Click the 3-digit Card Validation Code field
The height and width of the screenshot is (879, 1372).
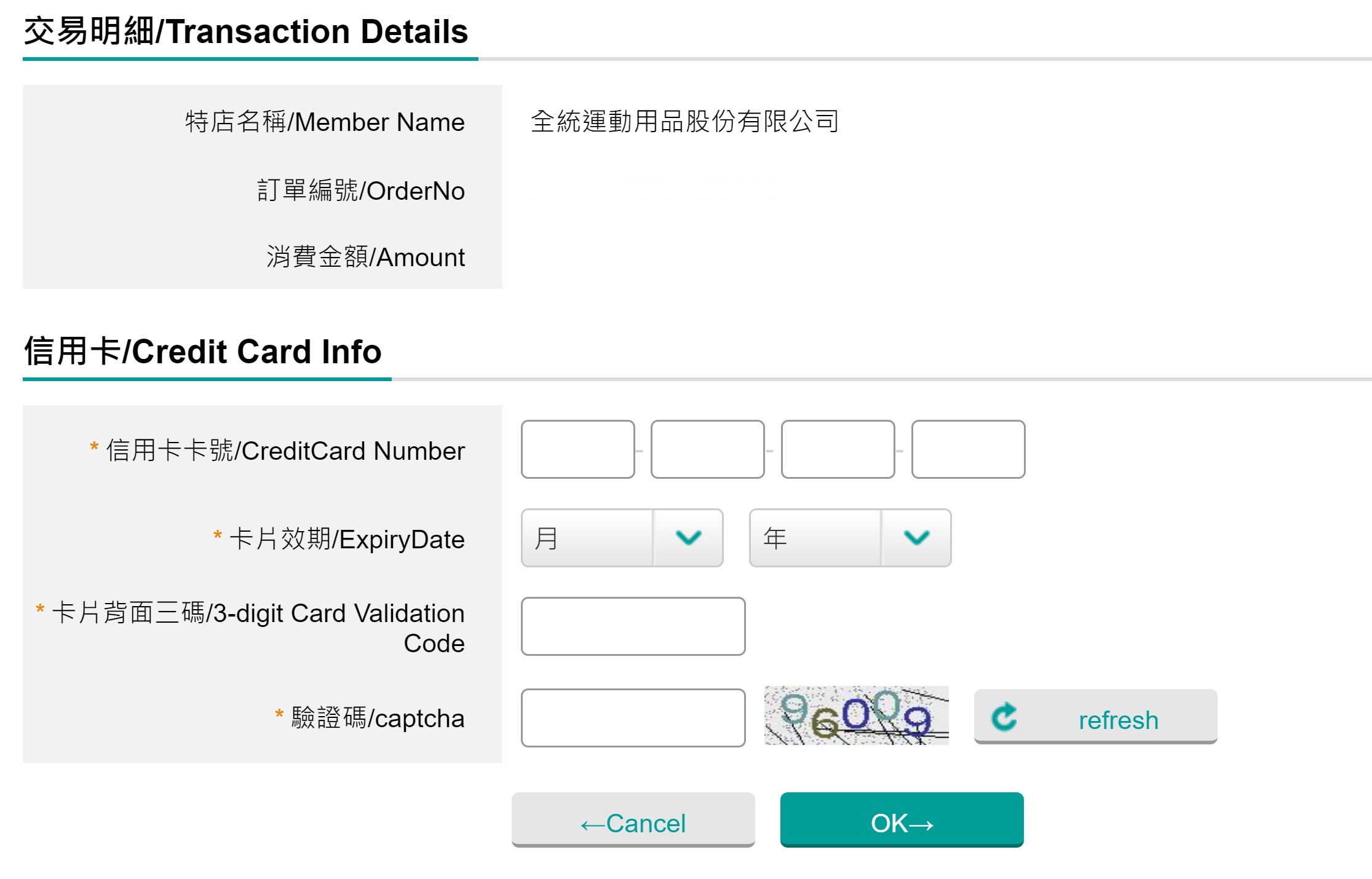tap(633, 626)
